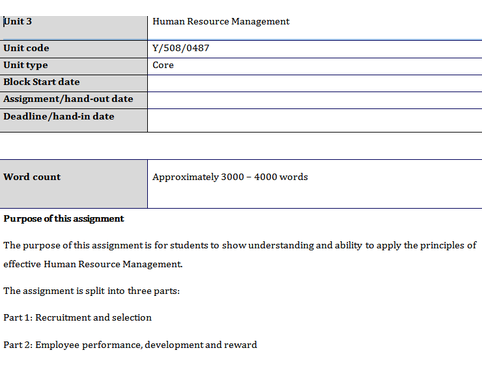482x378 pixels.
Task: Click the 'Deadline/hand-in date' label
Action: click(x=59, y=117)
